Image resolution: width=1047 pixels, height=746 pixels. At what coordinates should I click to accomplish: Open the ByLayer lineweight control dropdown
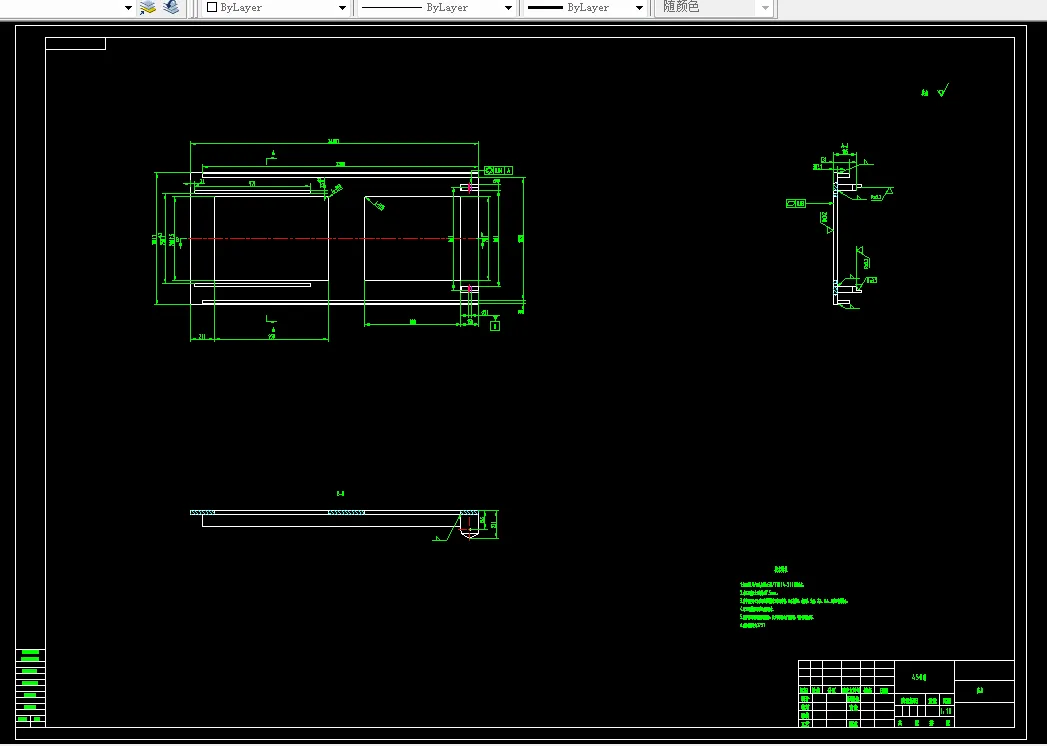pos(586,8)
